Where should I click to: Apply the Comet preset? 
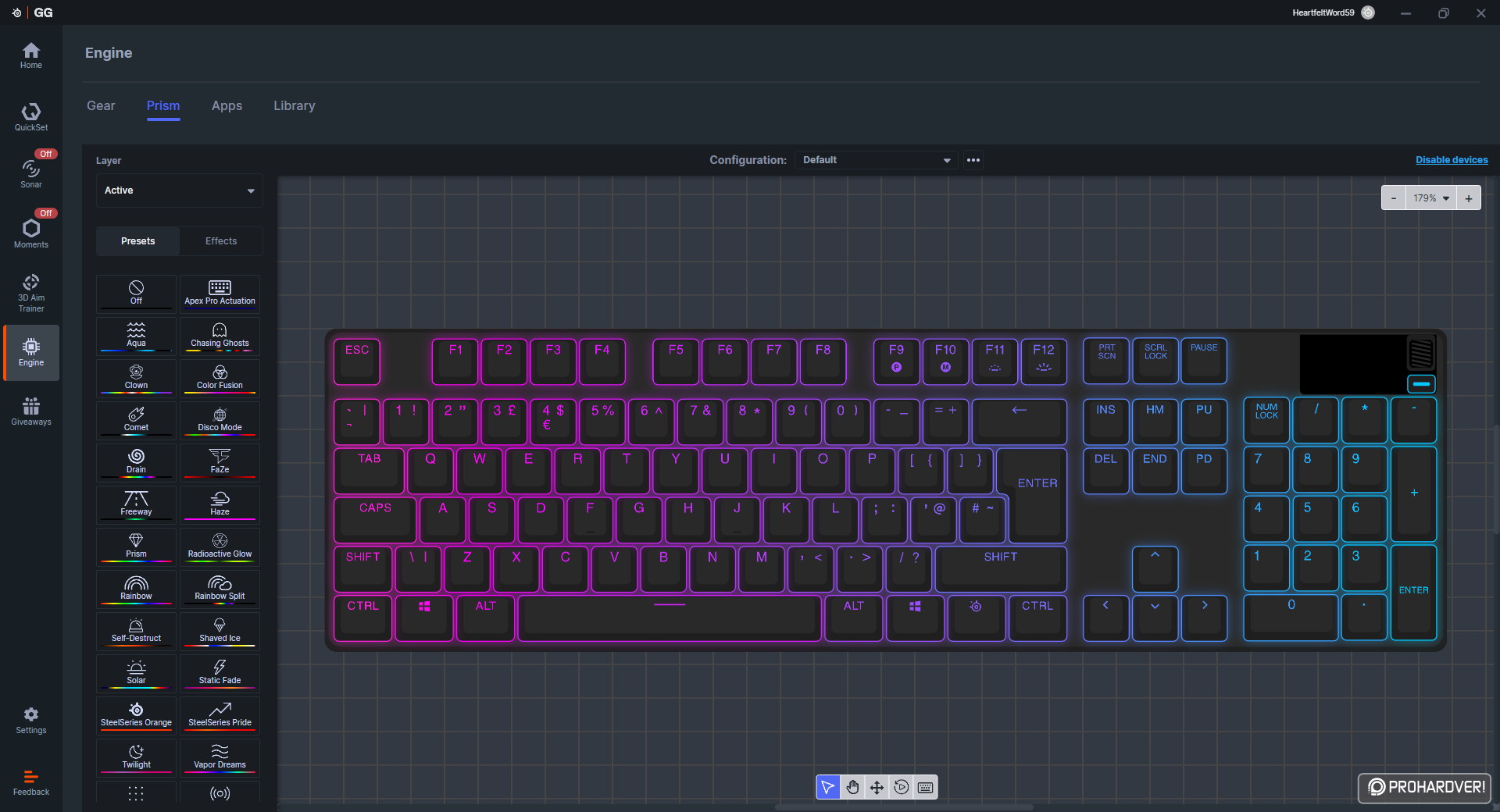136,420
